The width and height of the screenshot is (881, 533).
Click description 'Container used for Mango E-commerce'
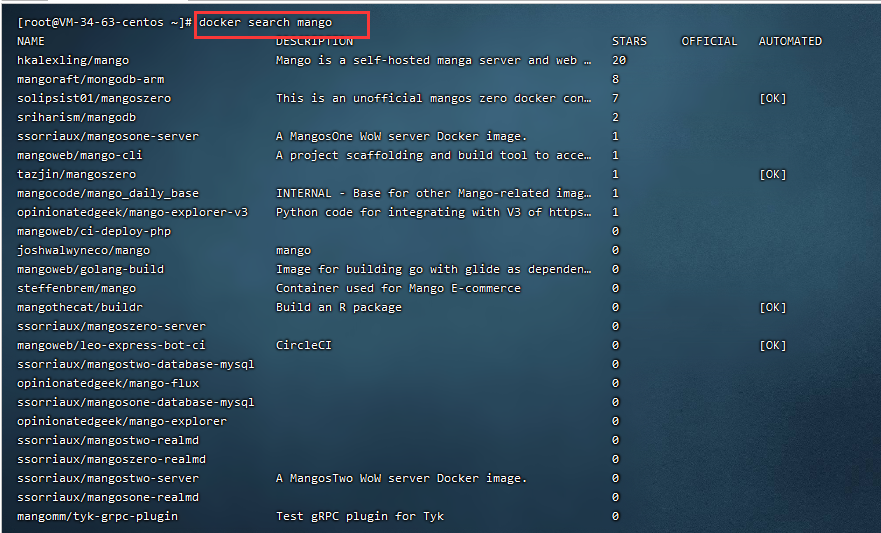pos(398,288)
